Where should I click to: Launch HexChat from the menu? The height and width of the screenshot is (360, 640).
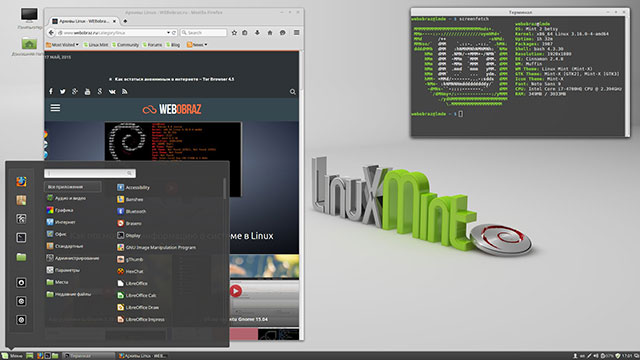[130, 271]
